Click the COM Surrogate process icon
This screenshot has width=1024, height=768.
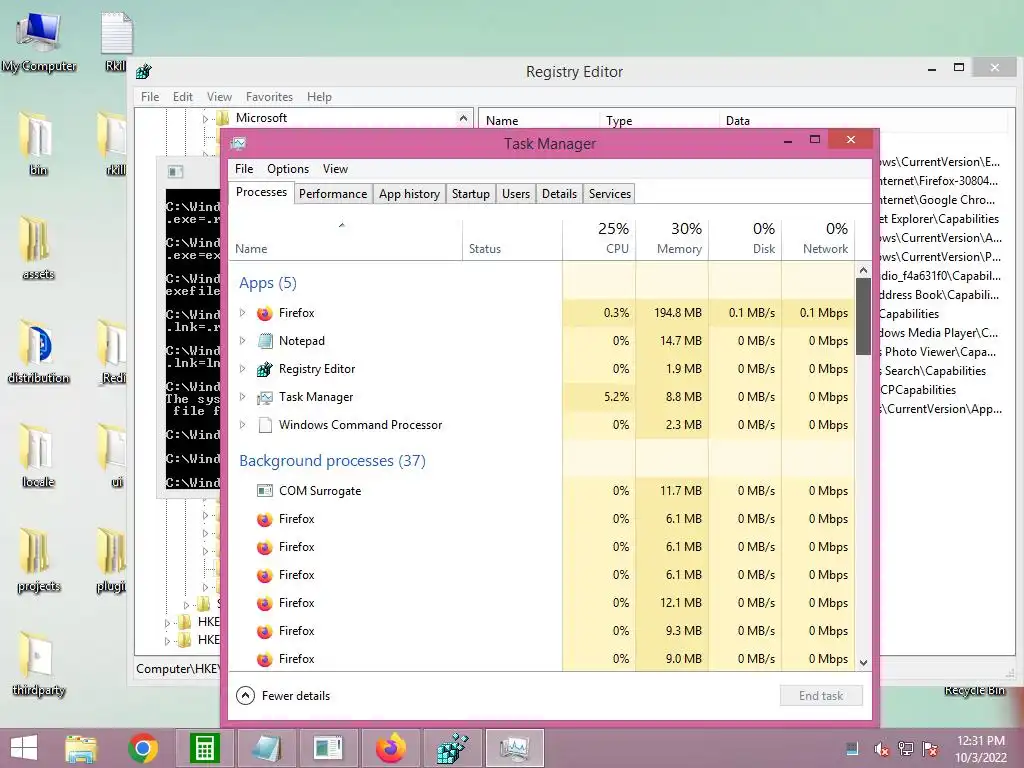[x=264, y=491]
